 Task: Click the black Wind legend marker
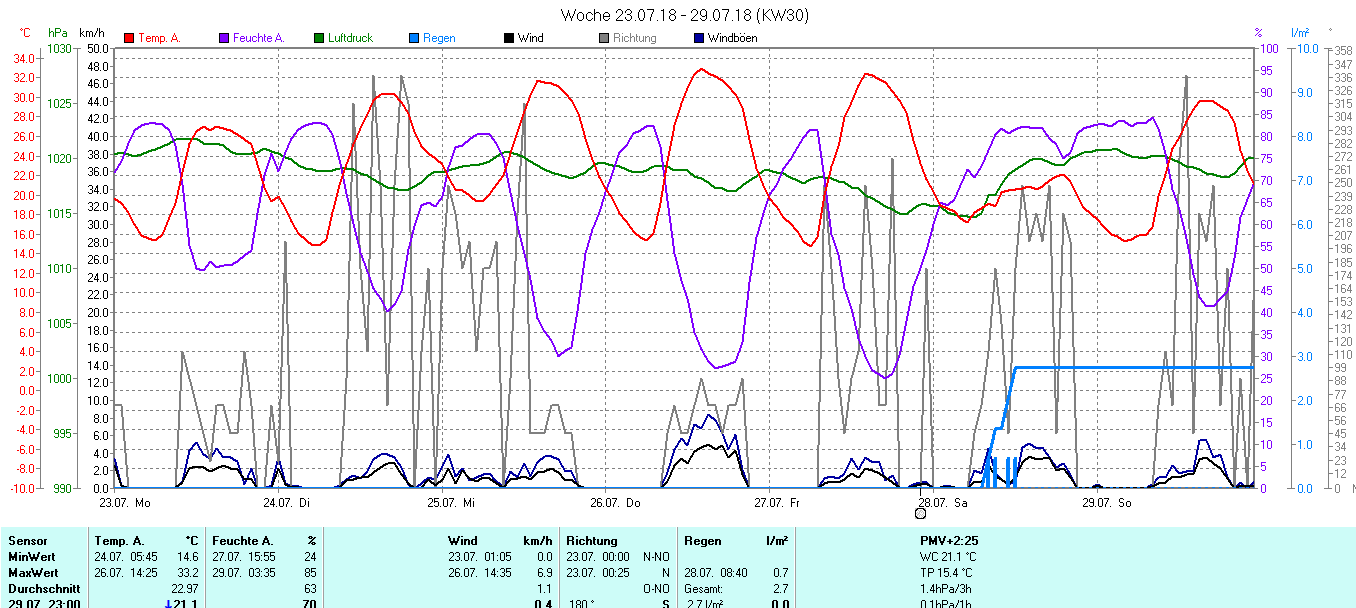point(509,38)
